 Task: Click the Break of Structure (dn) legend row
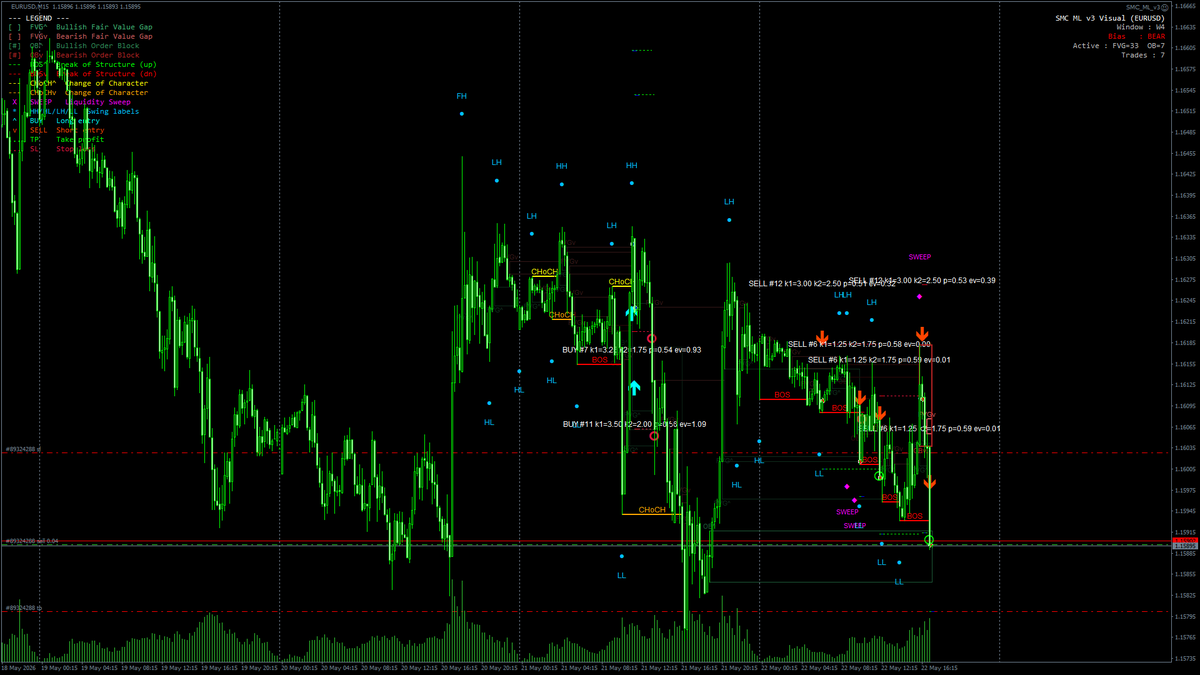pos(83,74)
